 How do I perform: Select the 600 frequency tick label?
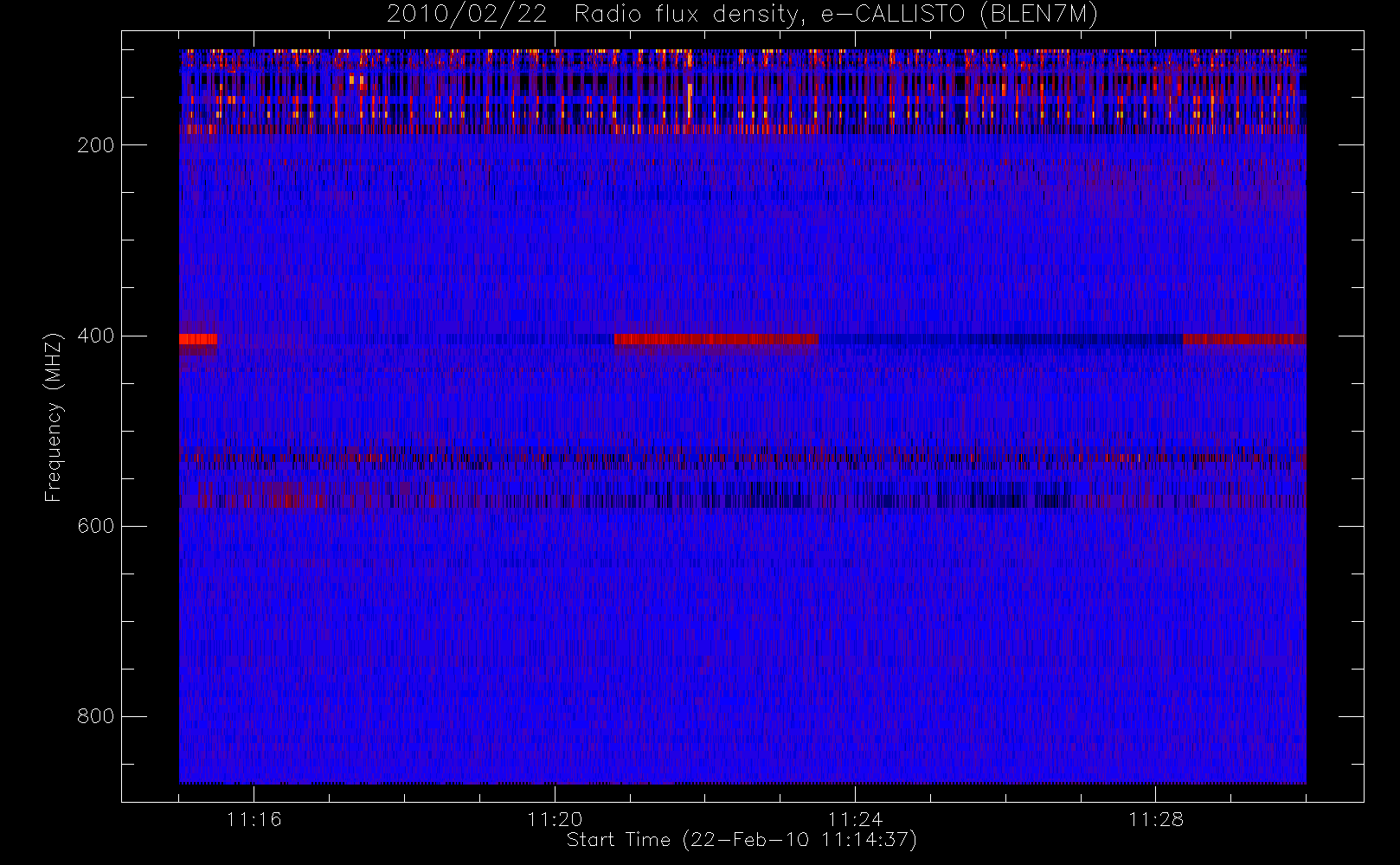[x=95, y=526]
